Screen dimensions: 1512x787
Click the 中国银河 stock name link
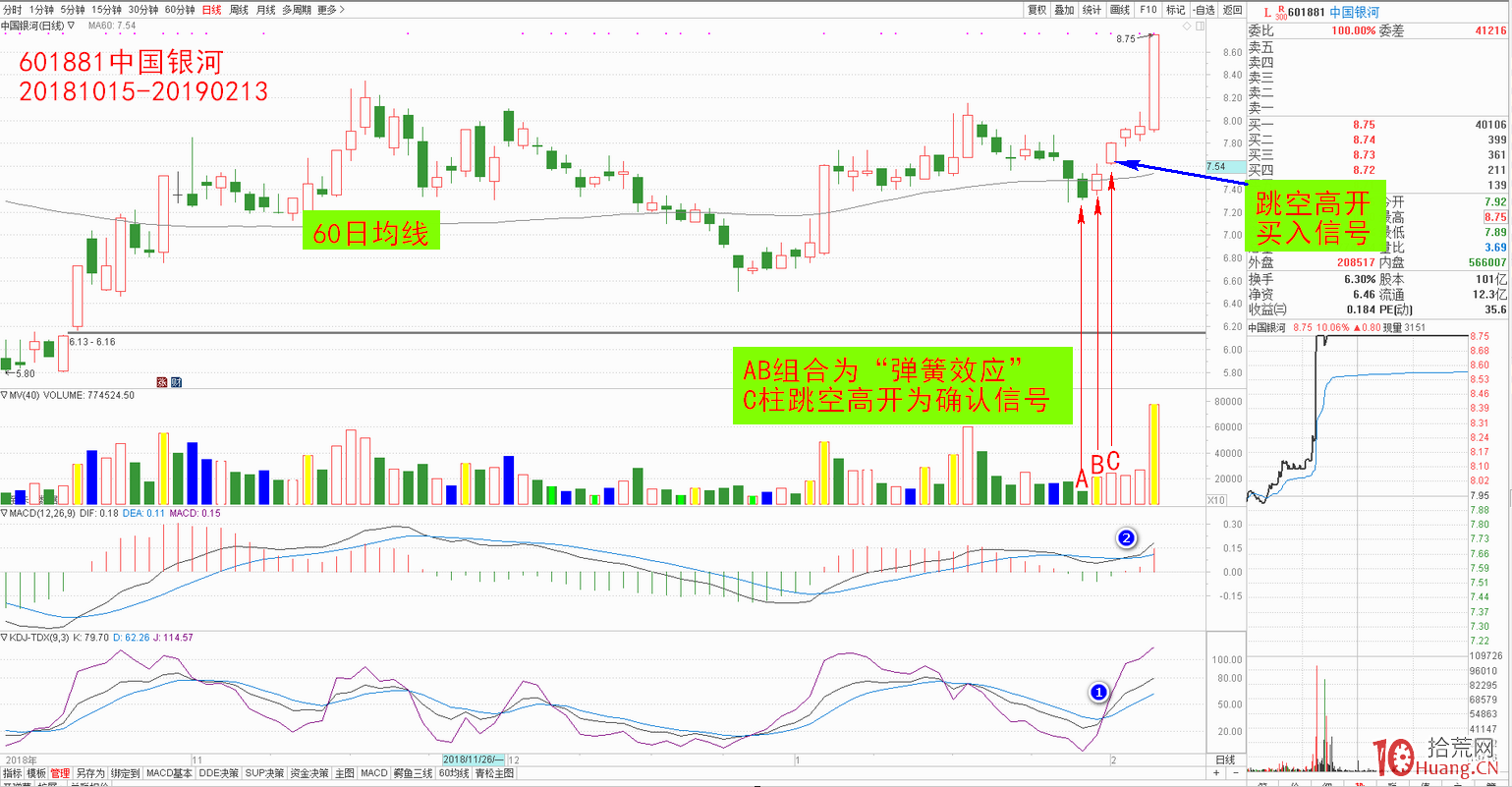[1354, 13]
